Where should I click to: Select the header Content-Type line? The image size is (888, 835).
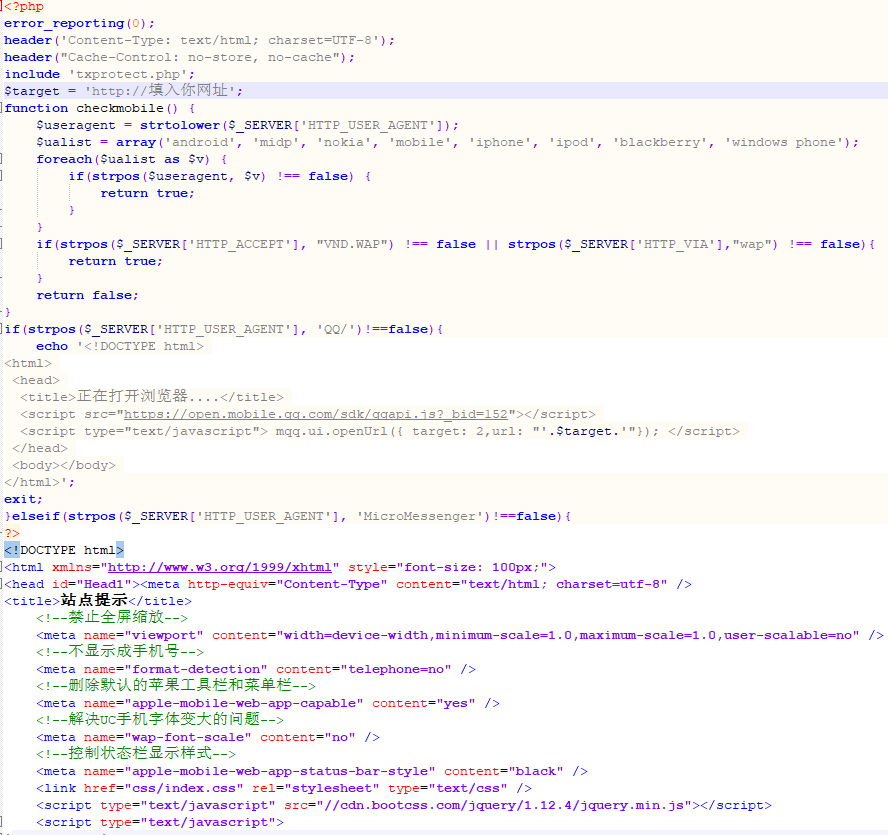tap(199, 41)
